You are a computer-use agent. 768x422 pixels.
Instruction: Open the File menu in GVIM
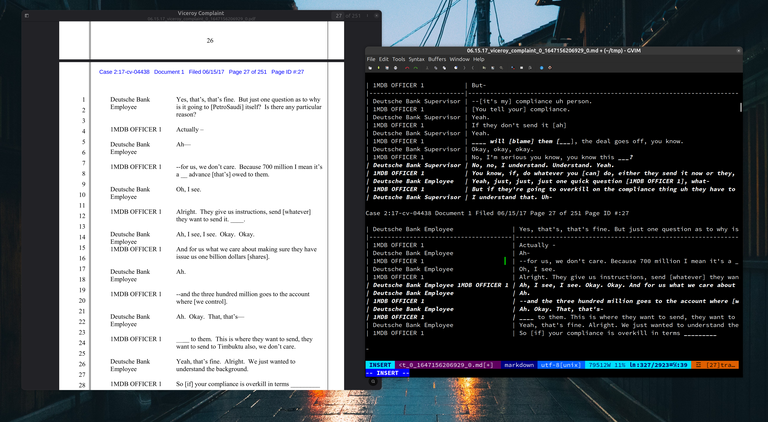click(371, 59)
